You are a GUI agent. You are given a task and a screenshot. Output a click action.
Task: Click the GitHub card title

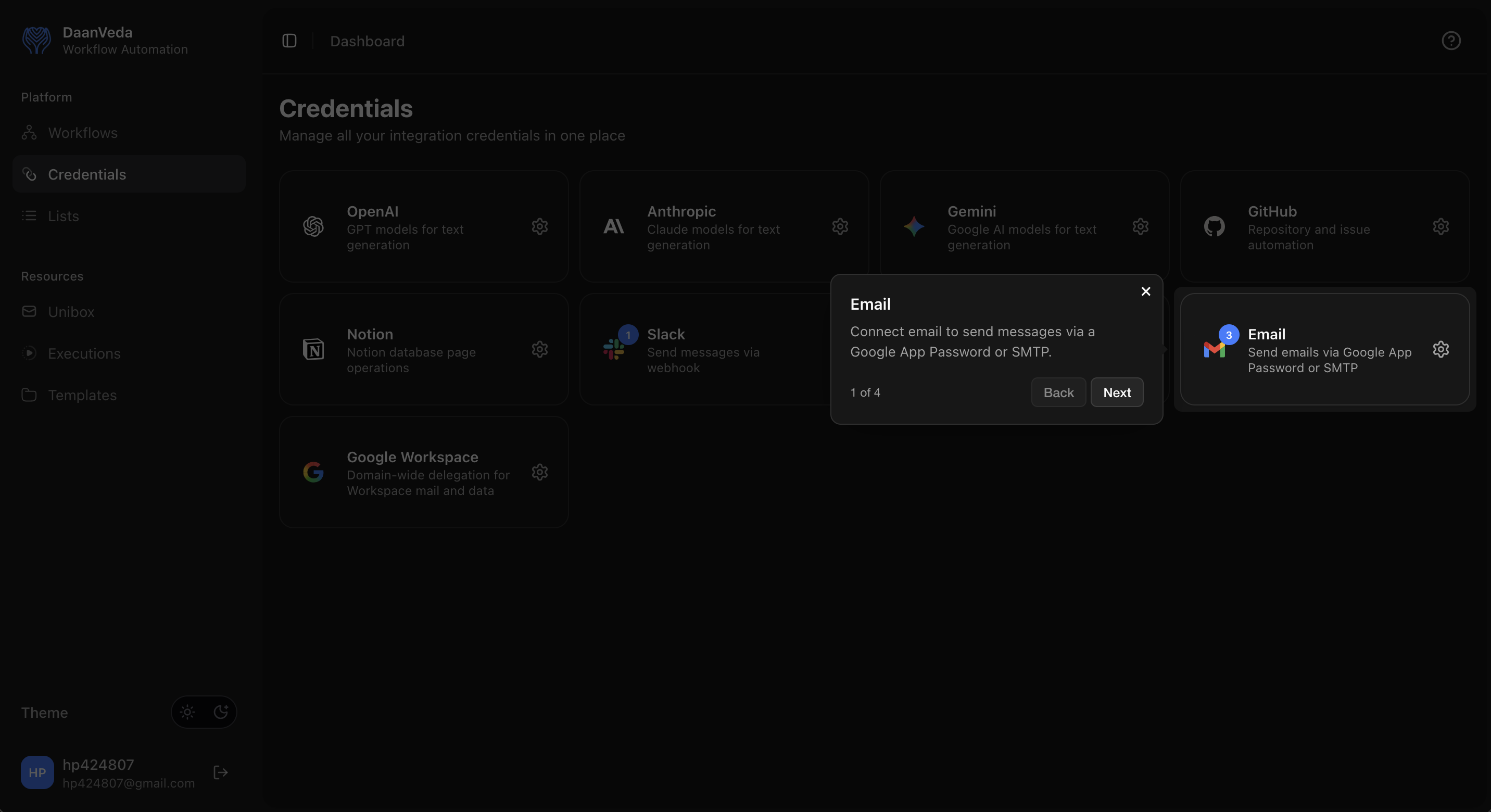point(1272,211)
